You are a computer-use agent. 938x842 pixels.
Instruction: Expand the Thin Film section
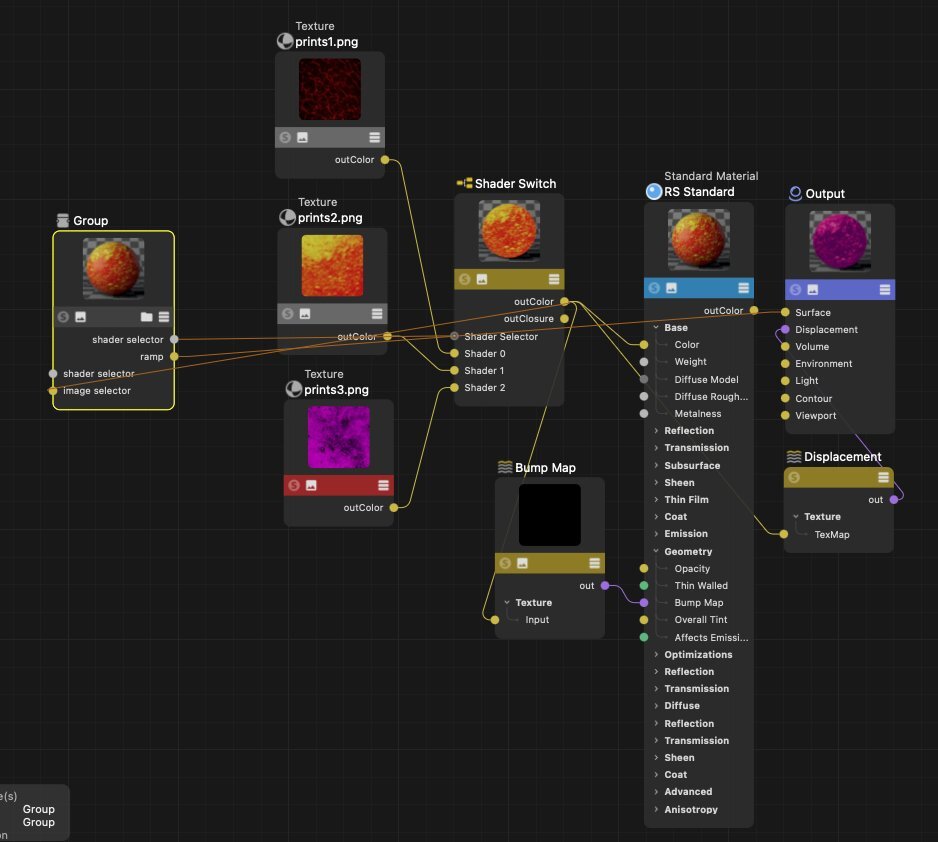[x=656, y=499]
